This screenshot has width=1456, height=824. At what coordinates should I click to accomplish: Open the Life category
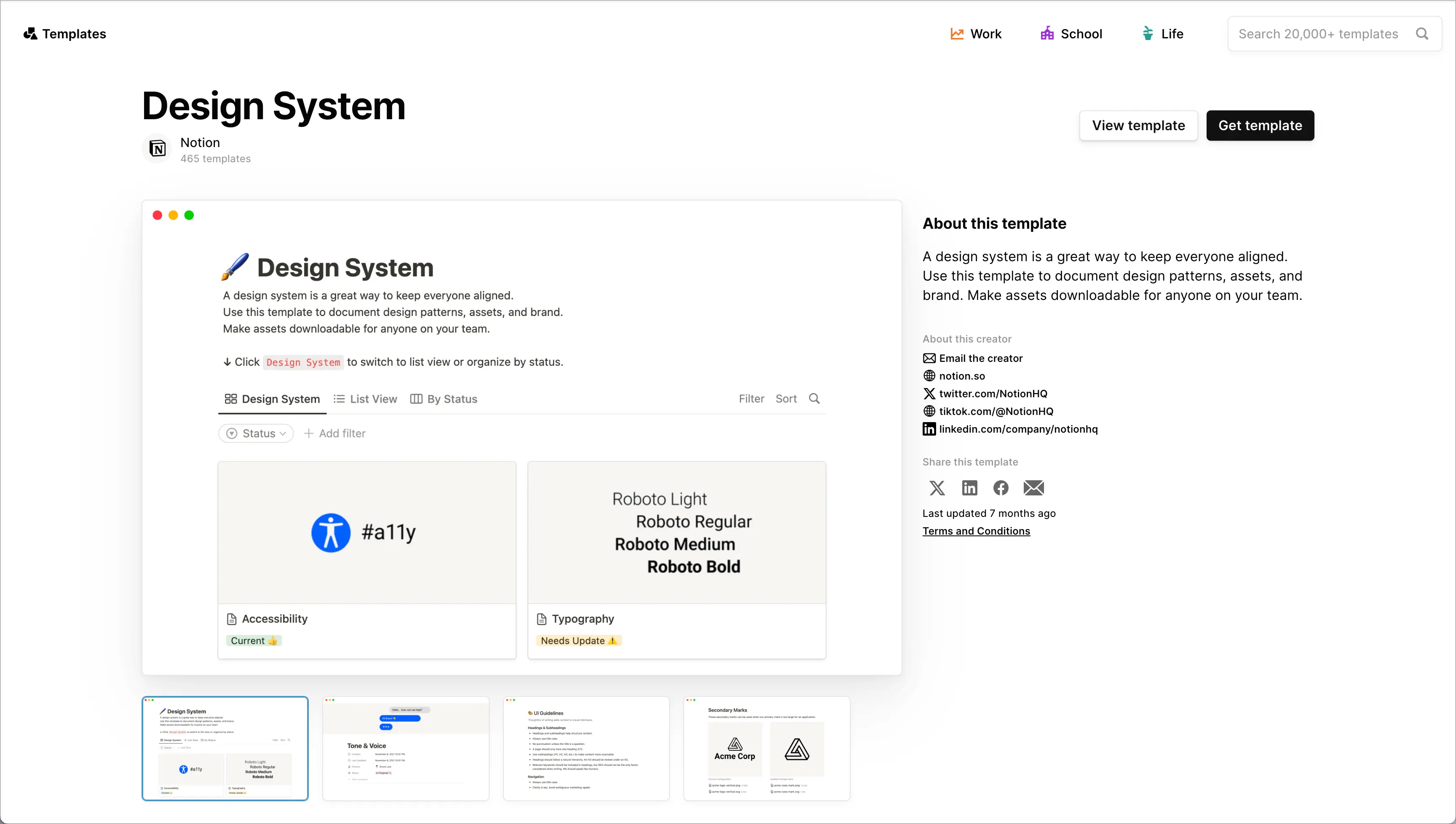point(1163,34)
